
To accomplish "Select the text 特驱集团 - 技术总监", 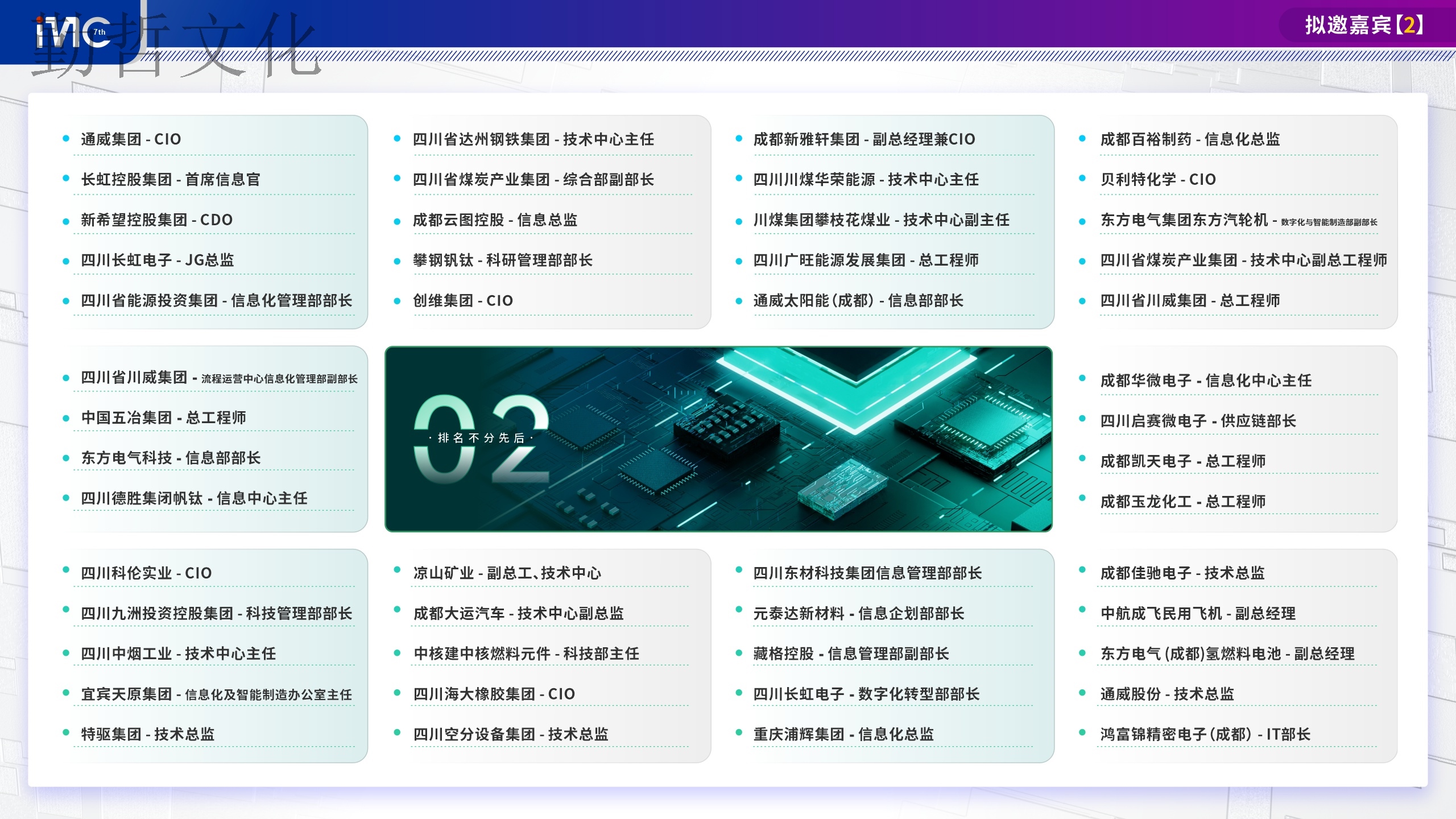I will click(148, 735).
